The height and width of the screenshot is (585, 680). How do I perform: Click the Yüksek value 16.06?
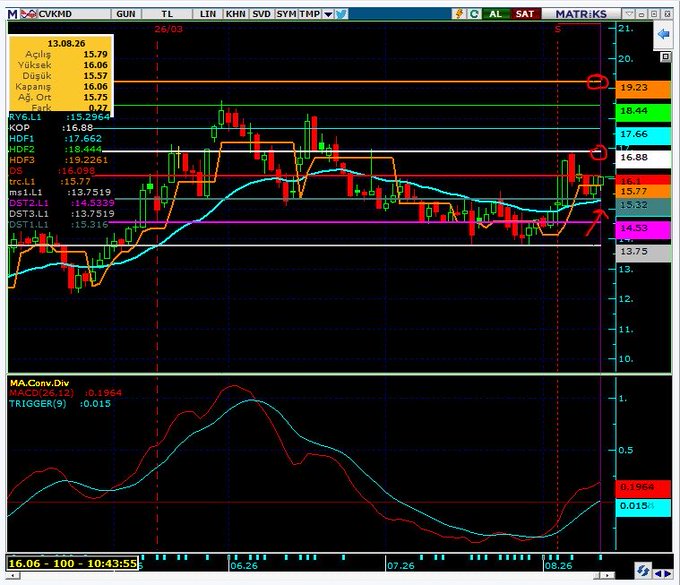point(95,65)
